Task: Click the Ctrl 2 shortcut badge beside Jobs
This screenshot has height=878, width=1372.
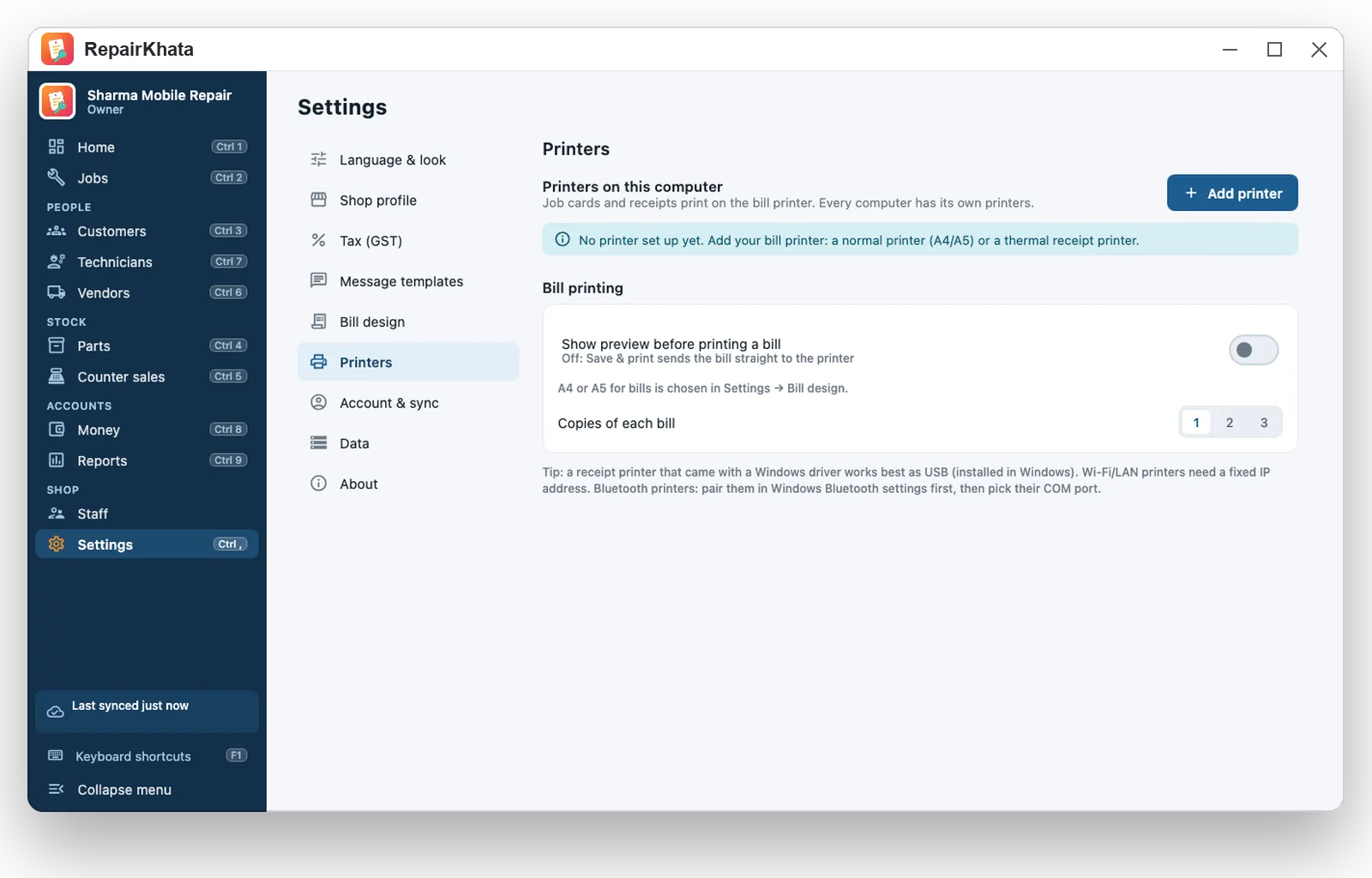Action: pos(229,177)
